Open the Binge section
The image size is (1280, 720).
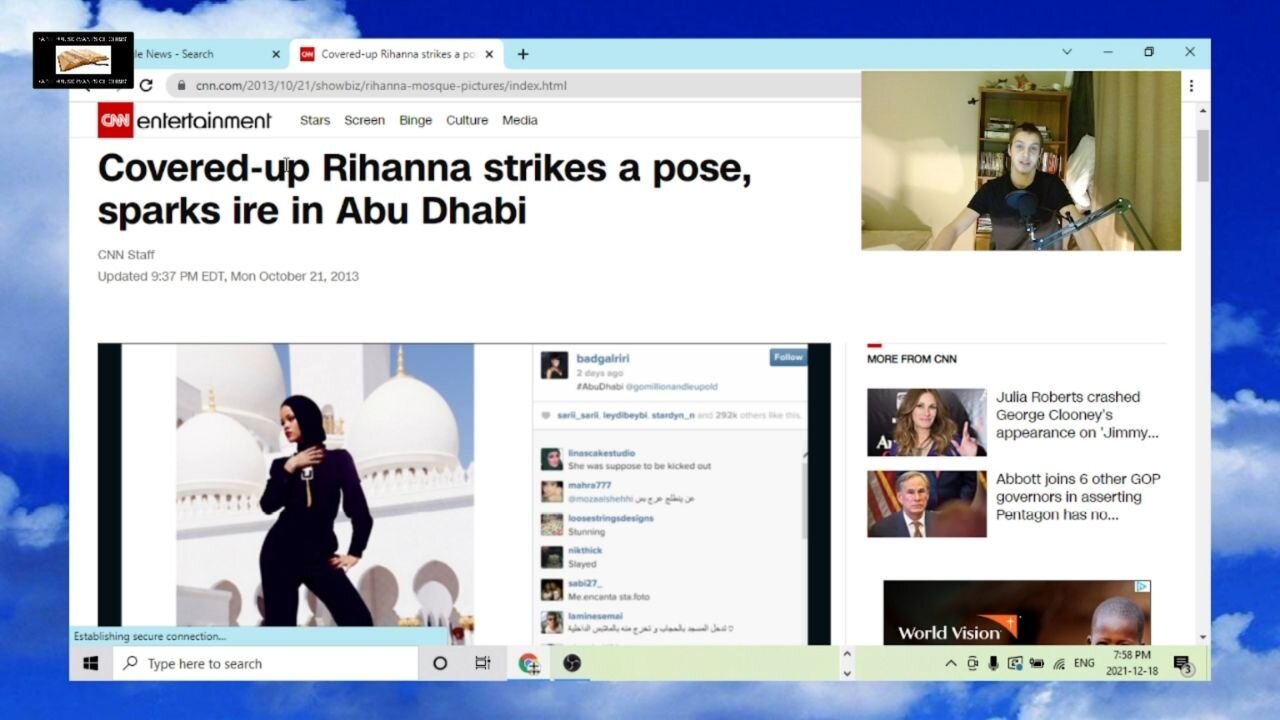coord(416,120)
